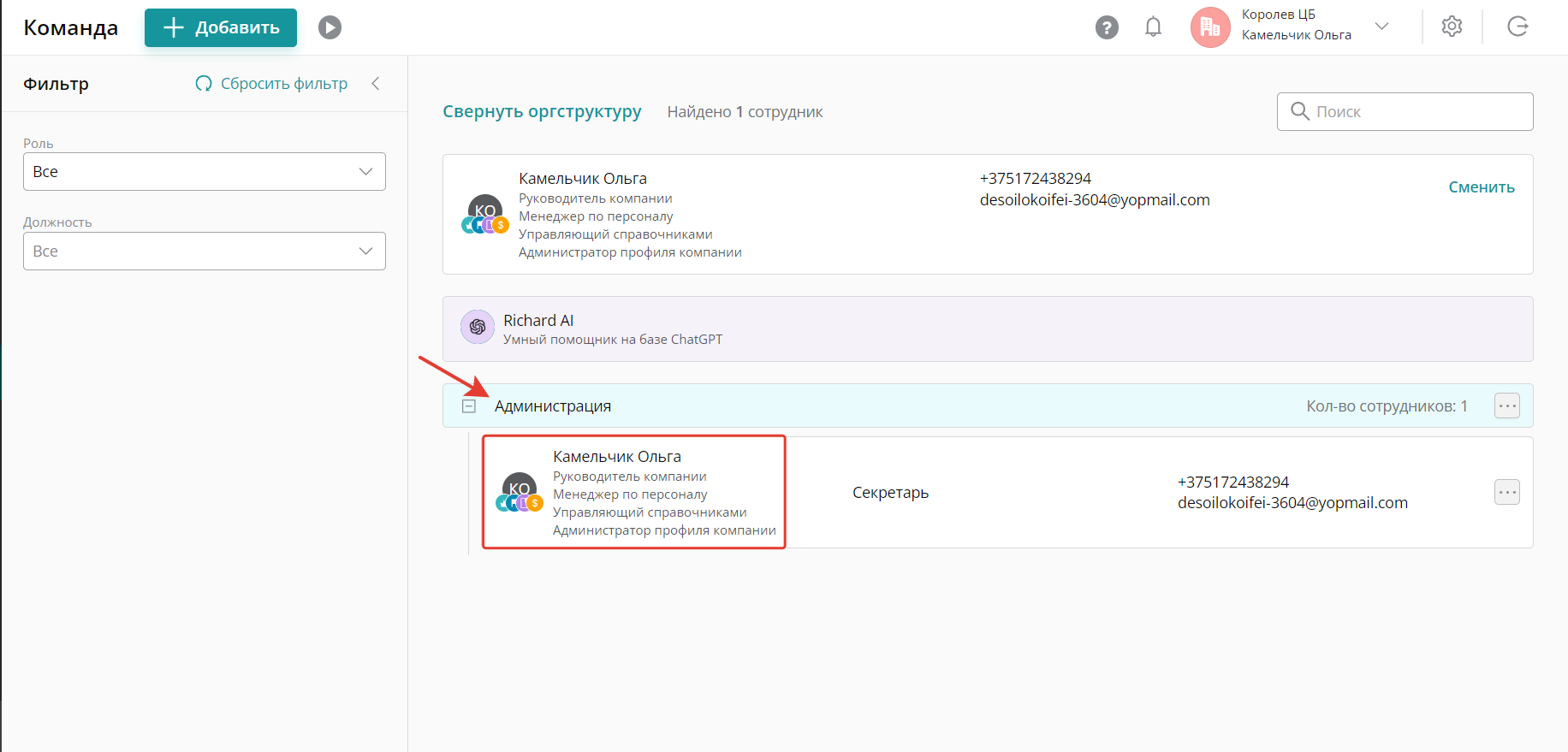This screenshot has height=752, width=1568.
Task: Click the Секретарь position text
Action: 890,493
